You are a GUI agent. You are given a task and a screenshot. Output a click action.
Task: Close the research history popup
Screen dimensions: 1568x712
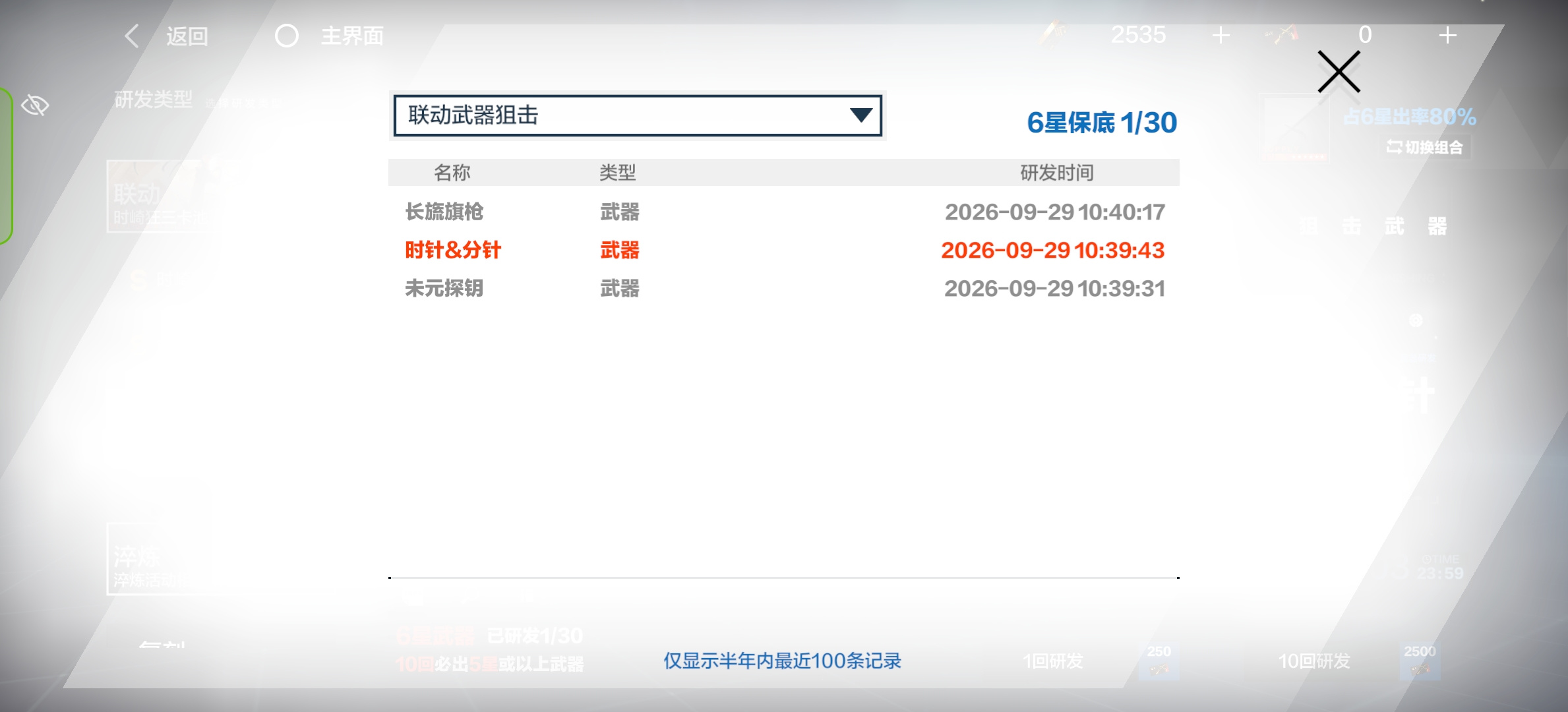coord(1339,71)
